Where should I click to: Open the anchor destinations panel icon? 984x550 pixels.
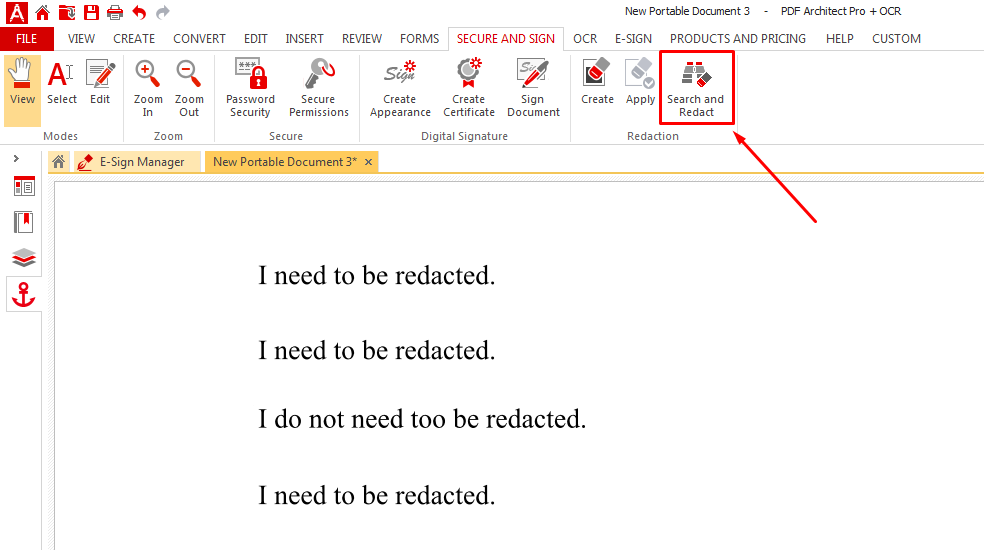(x=24, y=294)
